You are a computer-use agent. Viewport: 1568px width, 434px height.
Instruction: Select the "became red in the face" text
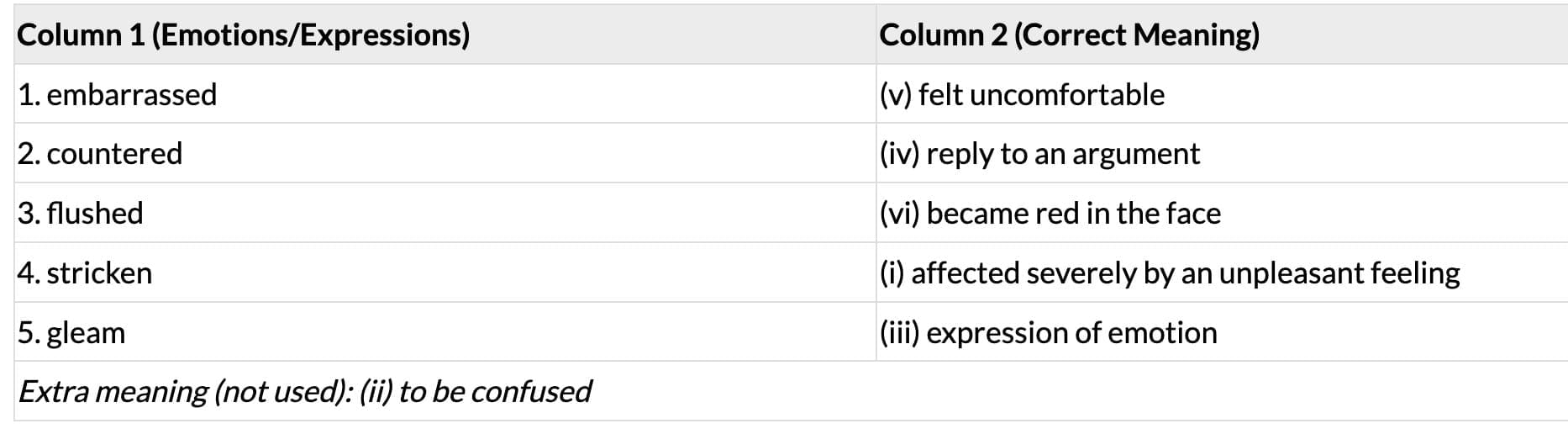point(1073,214)
